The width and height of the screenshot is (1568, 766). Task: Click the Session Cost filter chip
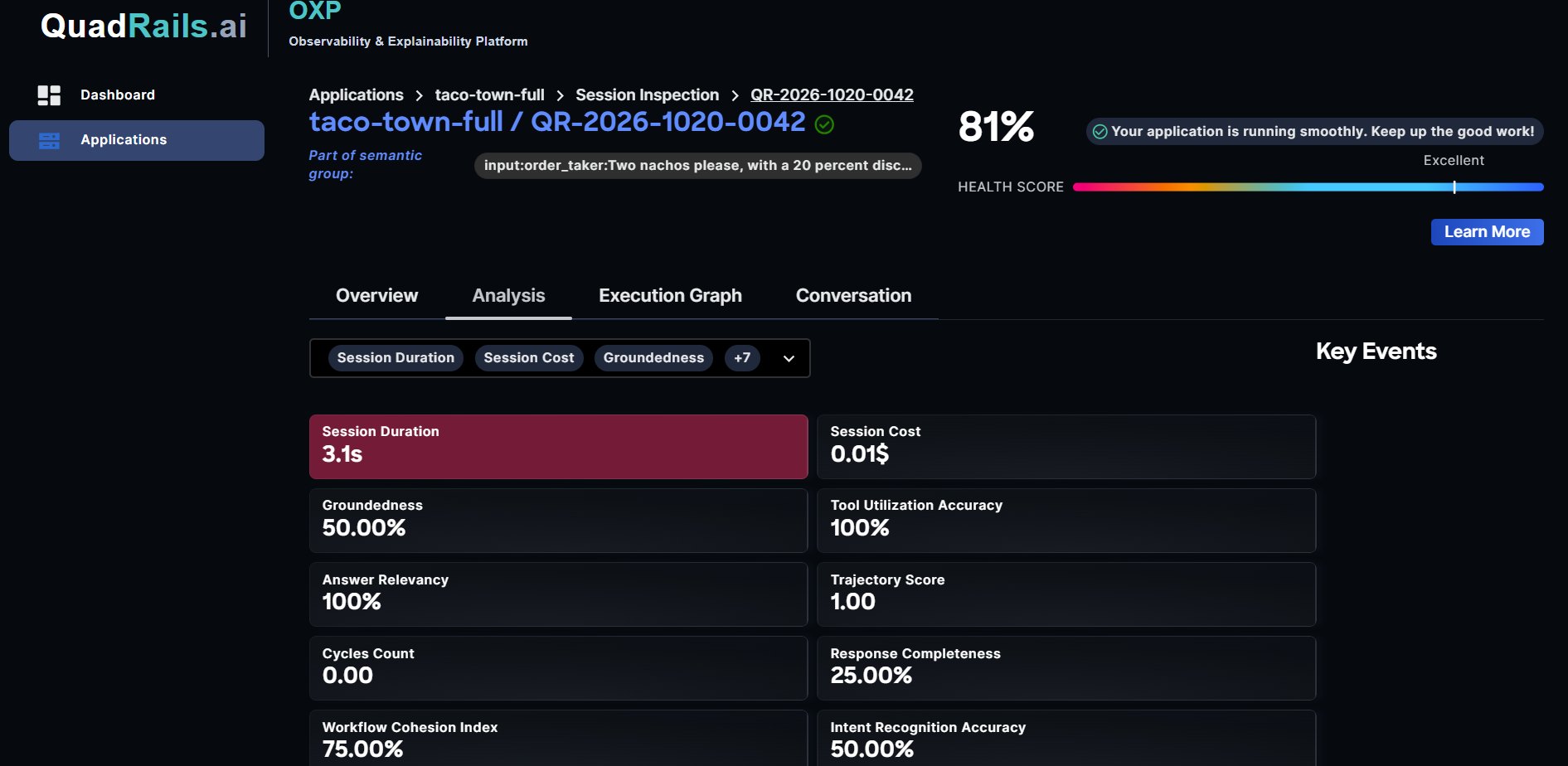click(x=529, y=358)
